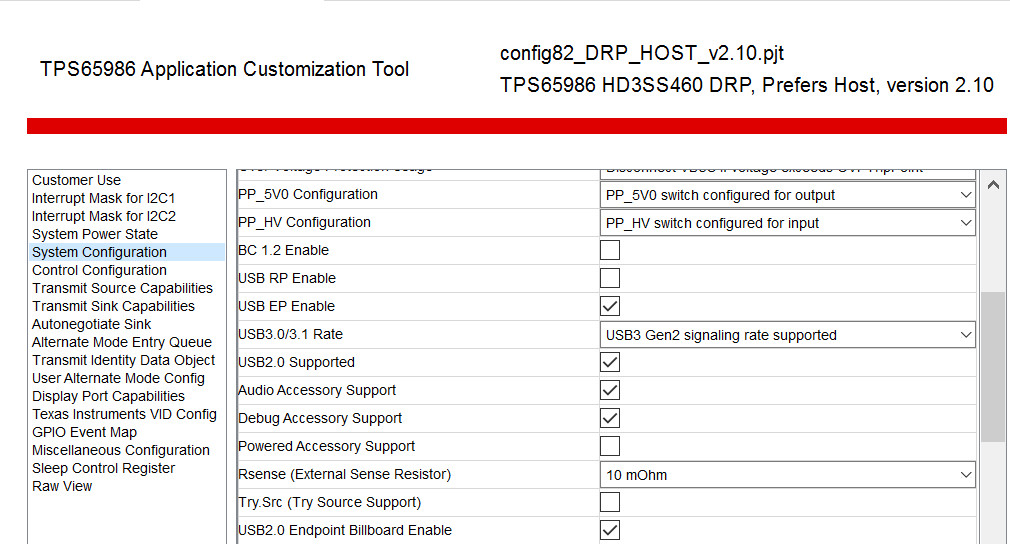Check the Try.Src Try Source Support box

pyautogui.click(x=609, y=502)
